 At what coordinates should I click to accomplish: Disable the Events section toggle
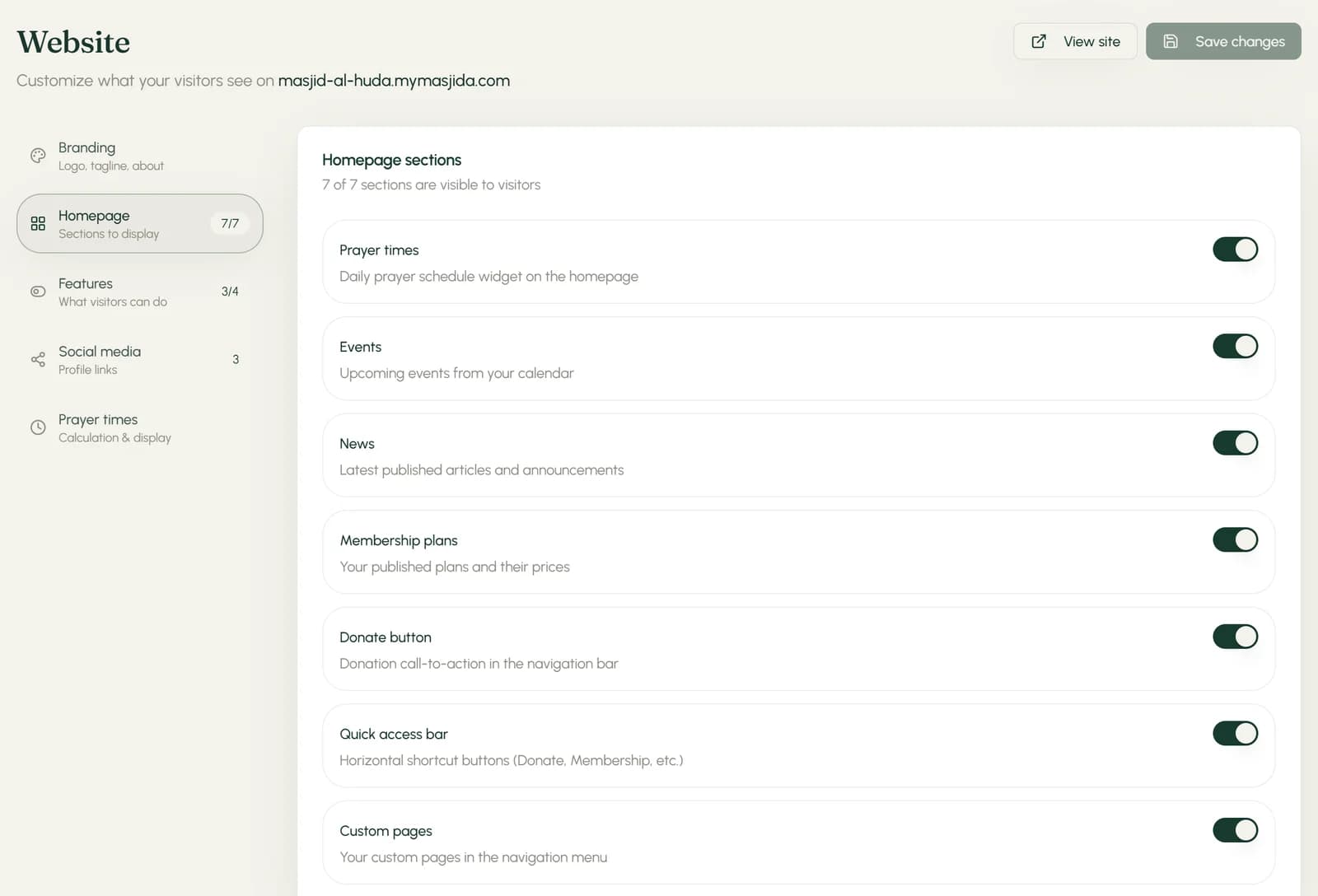click(1235, 346)
